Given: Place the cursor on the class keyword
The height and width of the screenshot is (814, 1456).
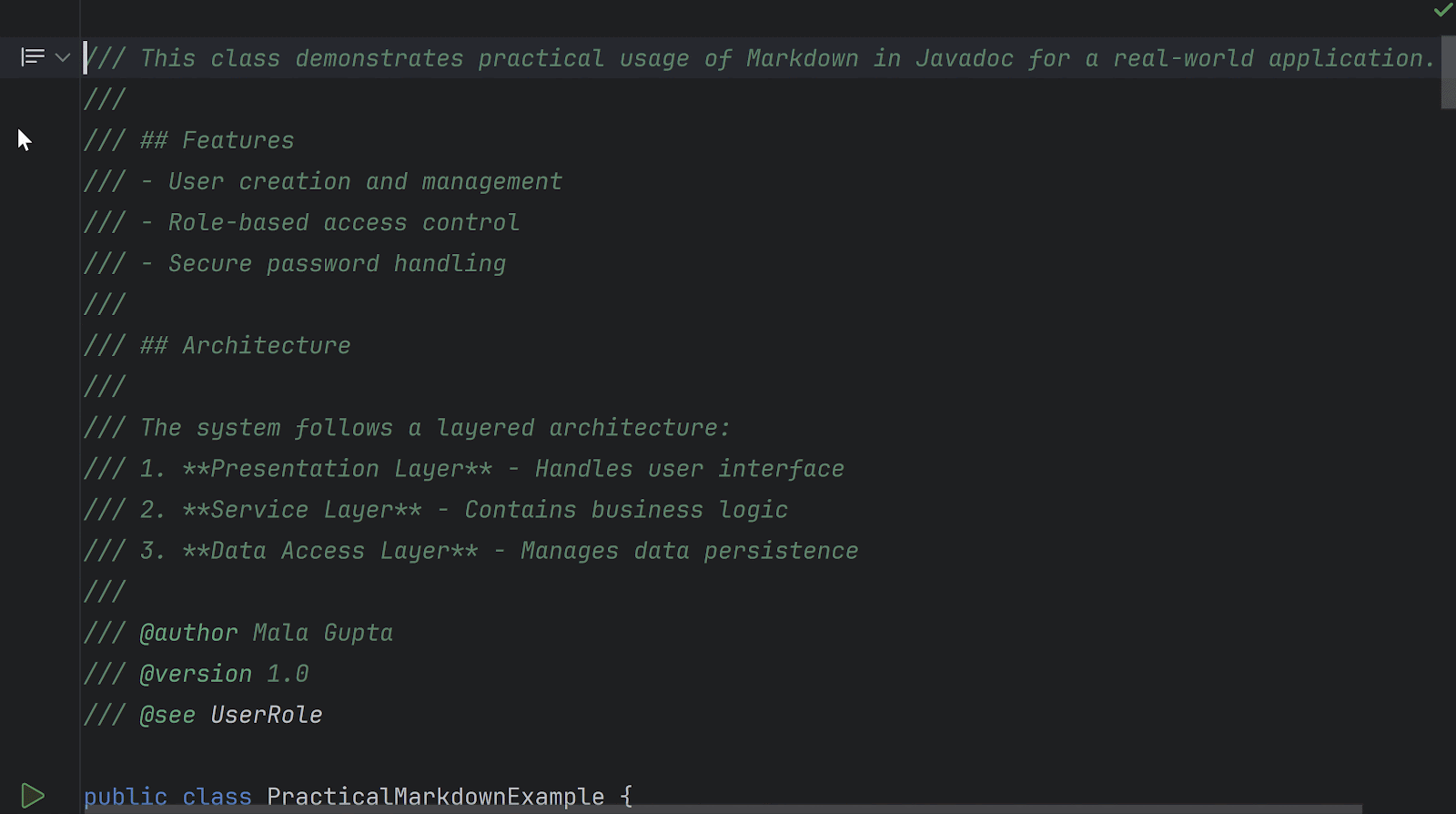Looking at the screenshot, I should pyautogui.click(x=217, y=797).
